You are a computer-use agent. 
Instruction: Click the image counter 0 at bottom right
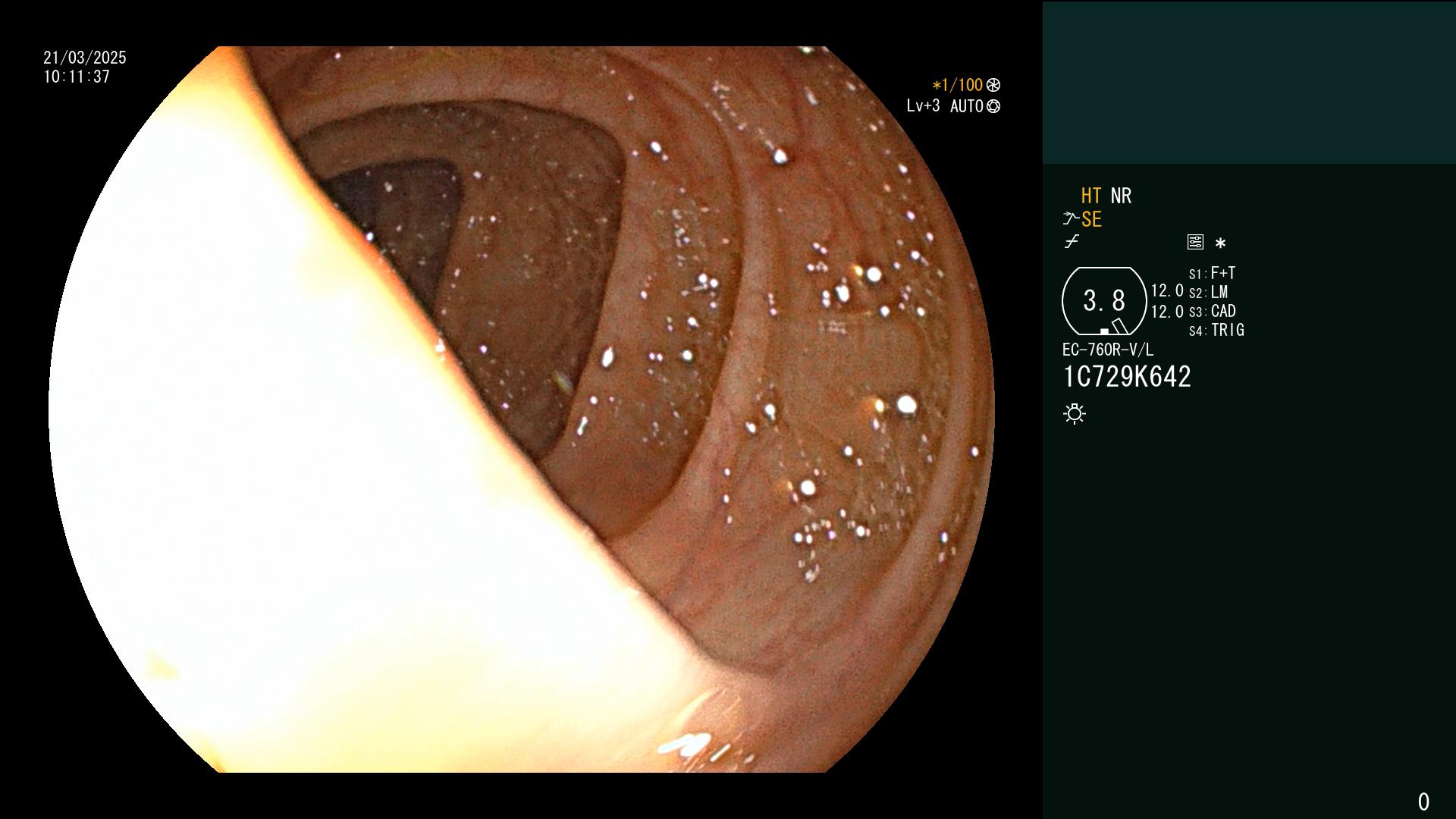[1423, 802]
